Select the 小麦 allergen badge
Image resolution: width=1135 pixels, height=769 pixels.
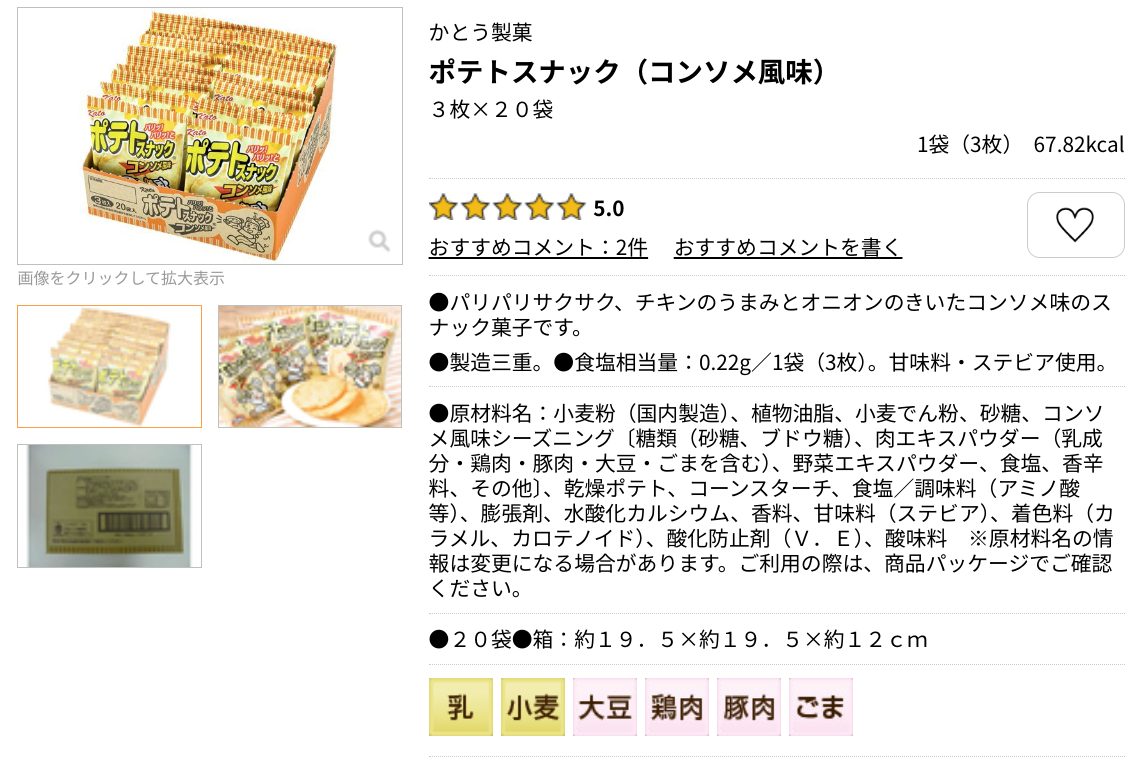(x=533, y=707)
